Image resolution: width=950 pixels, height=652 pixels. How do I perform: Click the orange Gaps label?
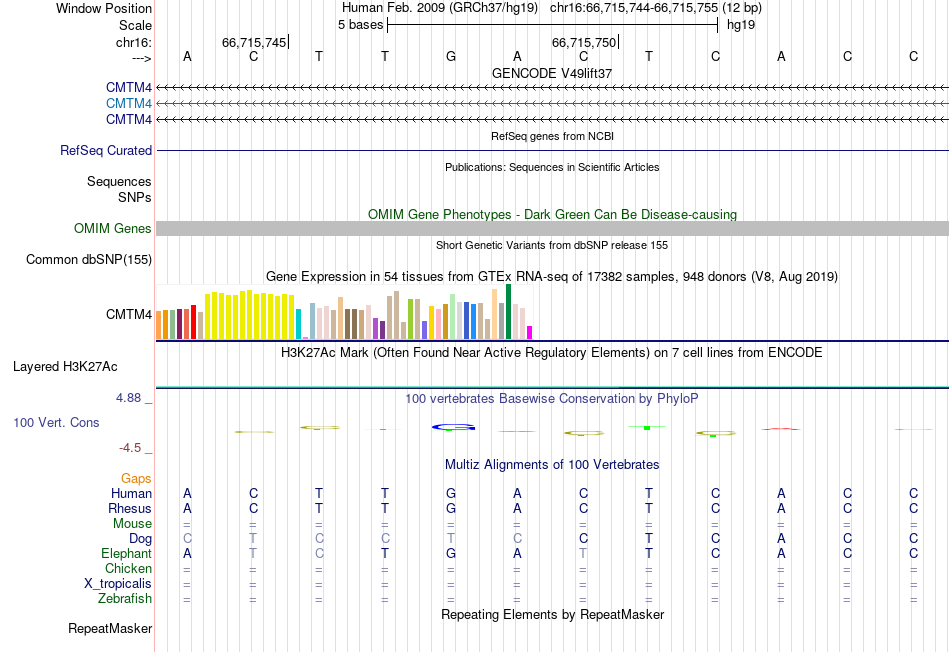[136, 479]
